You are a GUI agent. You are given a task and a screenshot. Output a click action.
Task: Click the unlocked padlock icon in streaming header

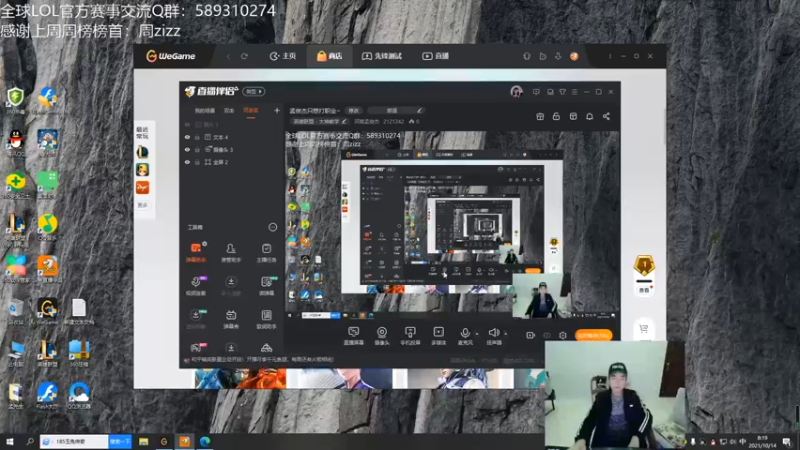pos(556,116)
